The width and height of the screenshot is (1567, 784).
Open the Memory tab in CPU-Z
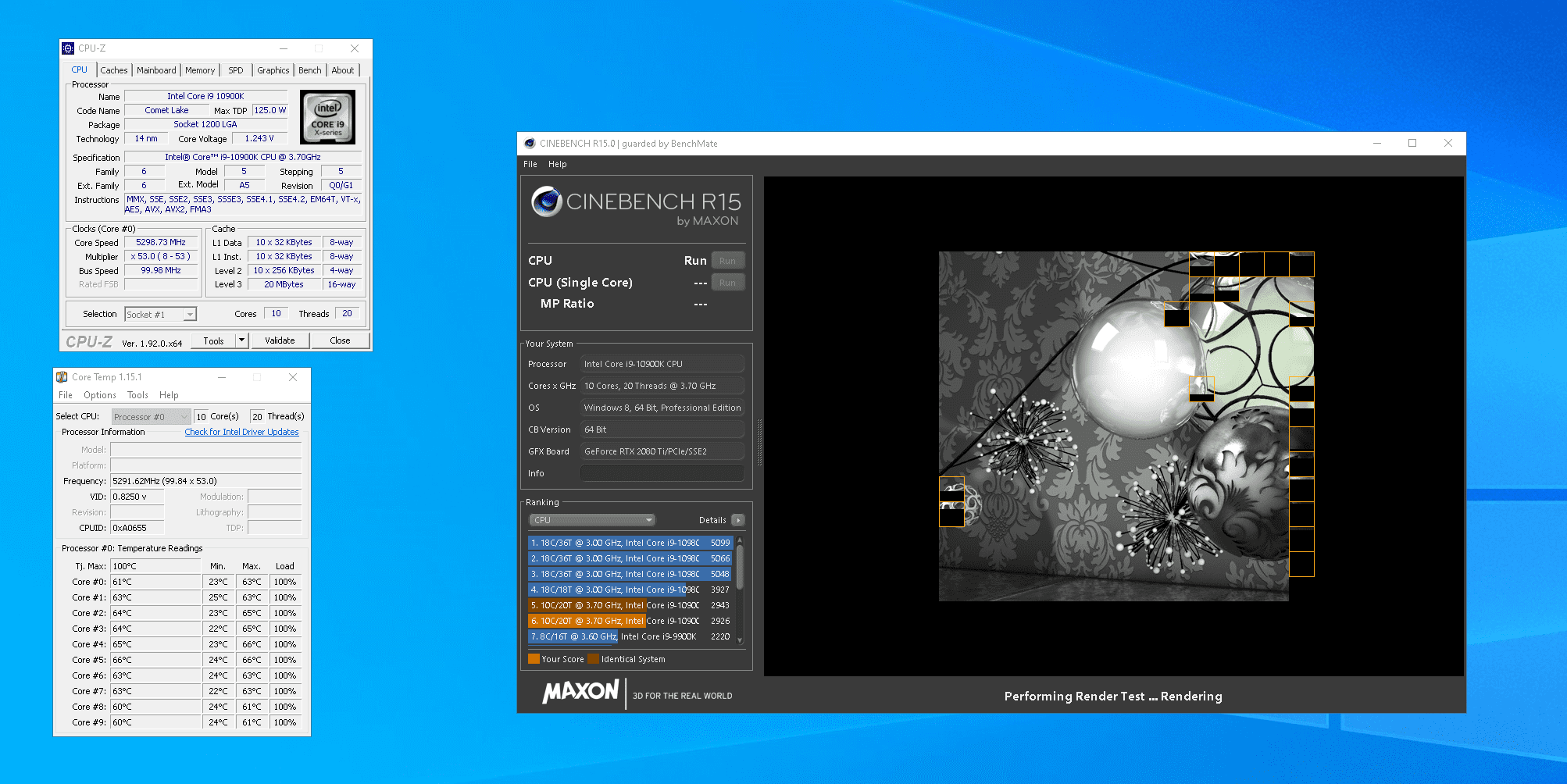200,70
